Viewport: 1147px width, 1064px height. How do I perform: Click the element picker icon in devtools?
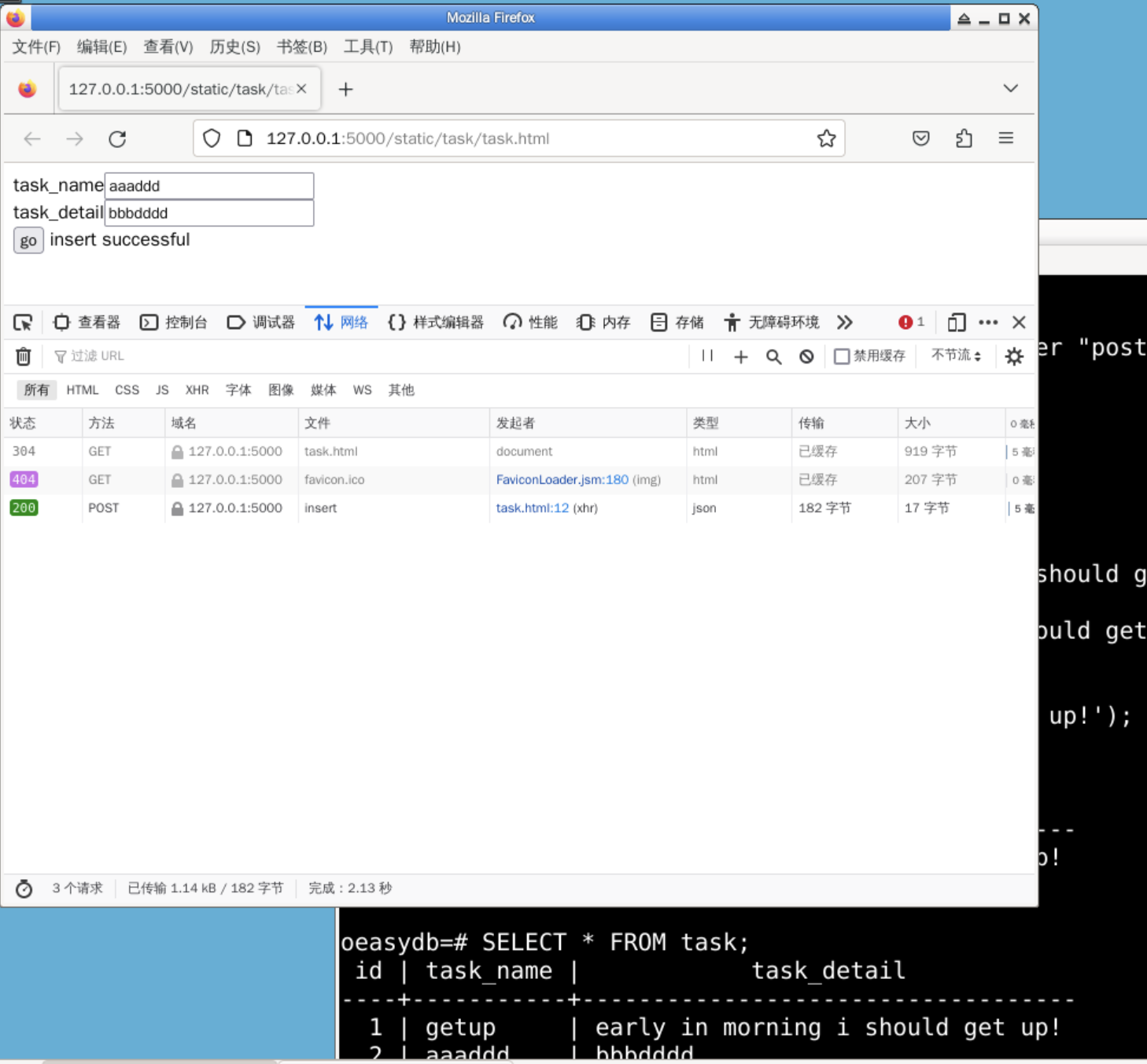tap(23, 323)
